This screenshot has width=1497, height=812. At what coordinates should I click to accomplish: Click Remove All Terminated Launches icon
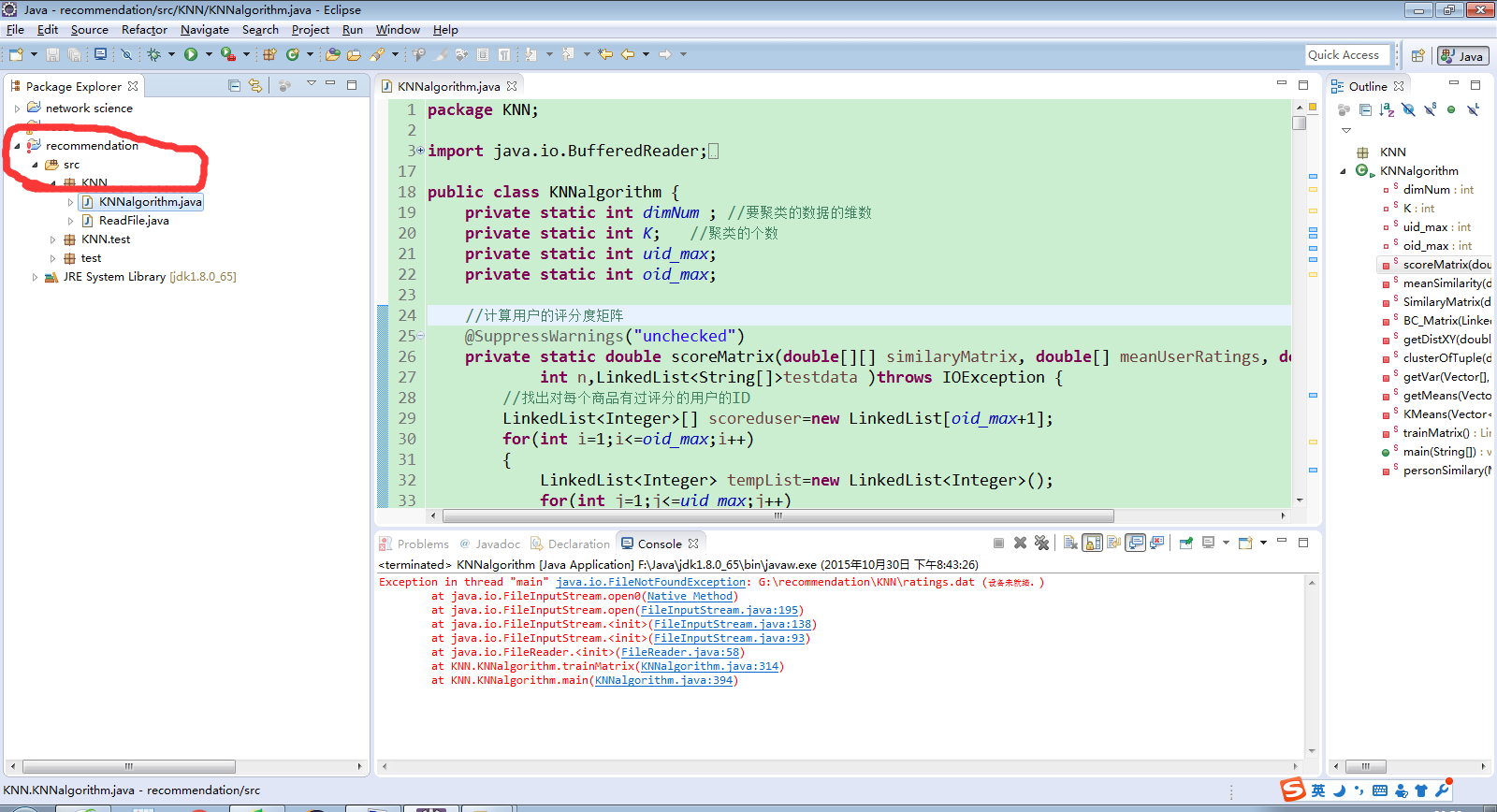(x=1041, y=543)
